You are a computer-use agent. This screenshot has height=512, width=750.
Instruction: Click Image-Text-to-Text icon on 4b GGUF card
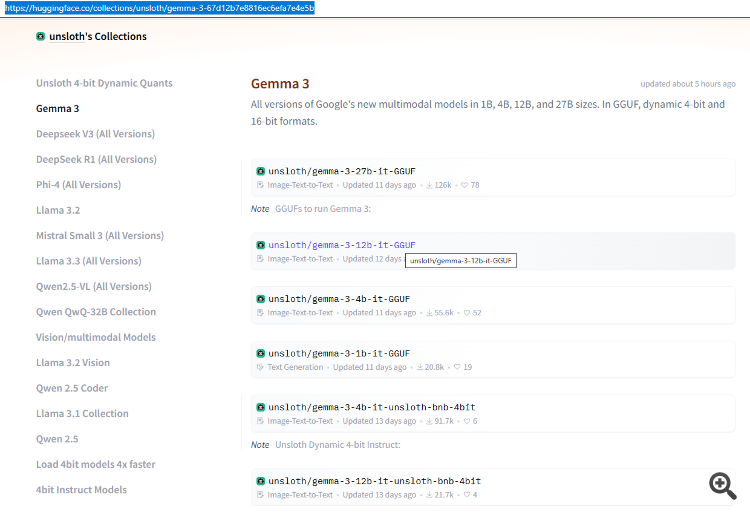click(260, 313)
